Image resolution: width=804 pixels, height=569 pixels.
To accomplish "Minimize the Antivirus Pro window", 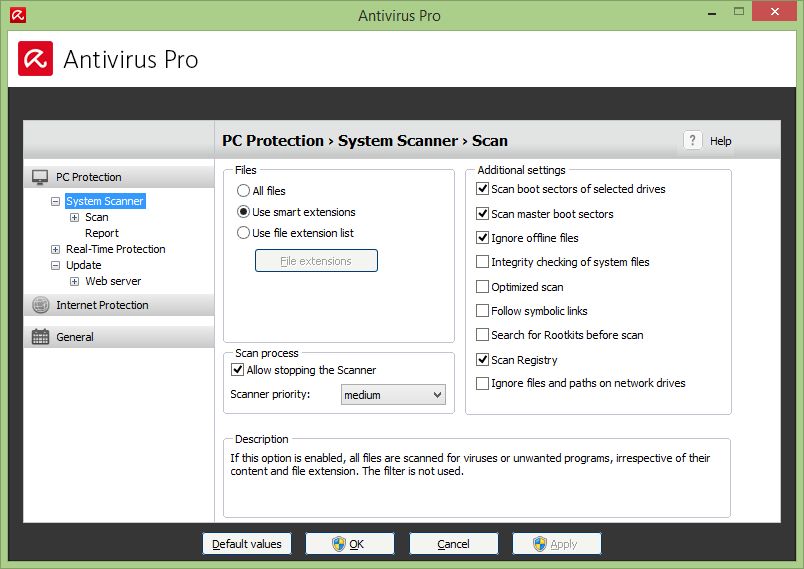I will pyautogui.click(x=712, y=13).
